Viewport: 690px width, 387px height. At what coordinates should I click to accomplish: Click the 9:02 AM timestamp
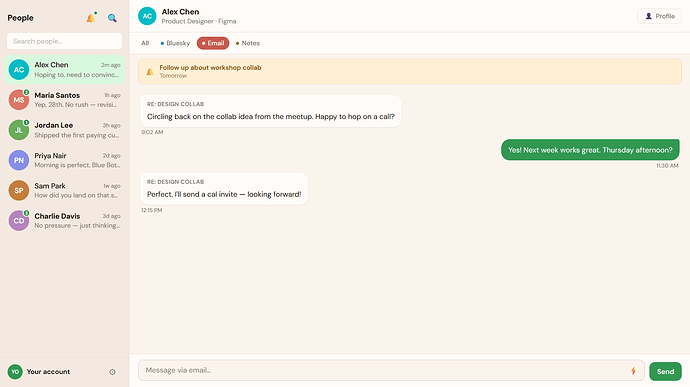tap(152, 132)
